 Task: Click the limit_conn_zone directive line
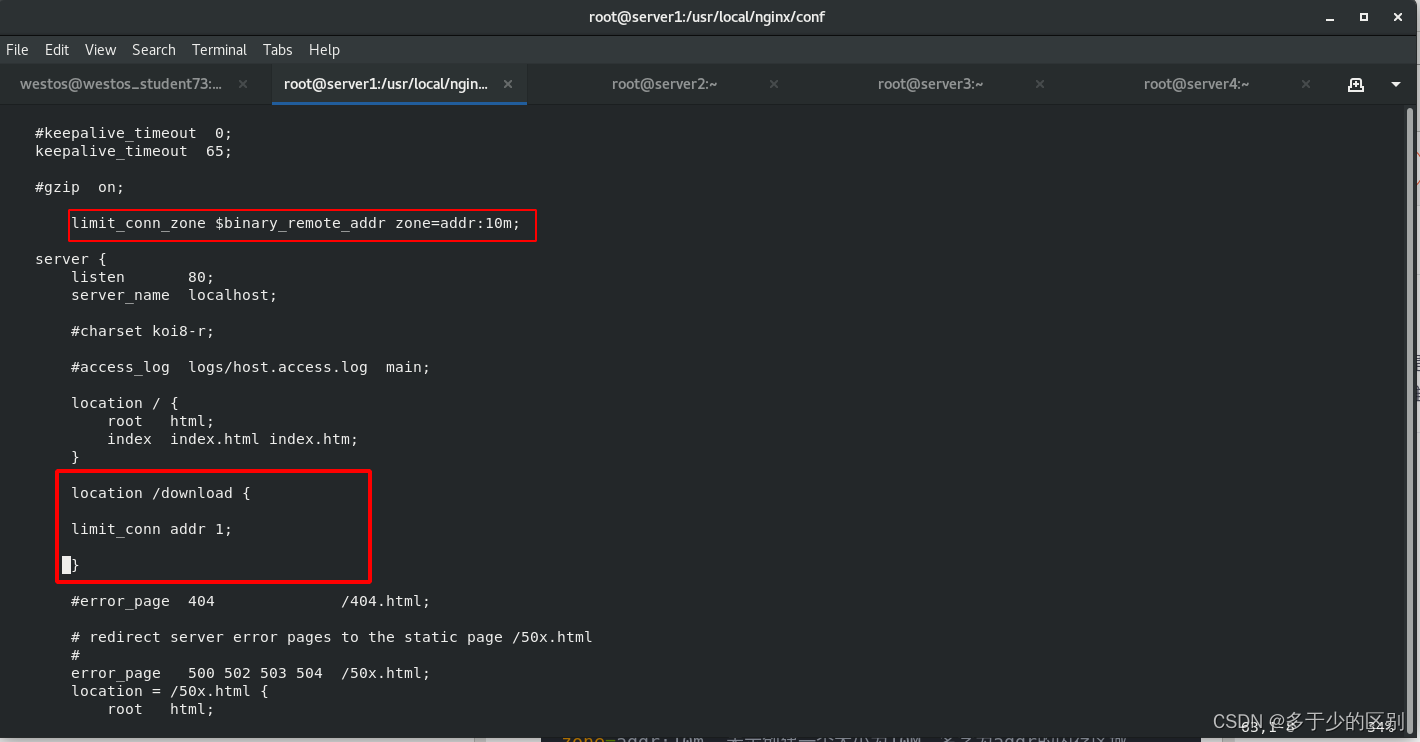[296, 223]
